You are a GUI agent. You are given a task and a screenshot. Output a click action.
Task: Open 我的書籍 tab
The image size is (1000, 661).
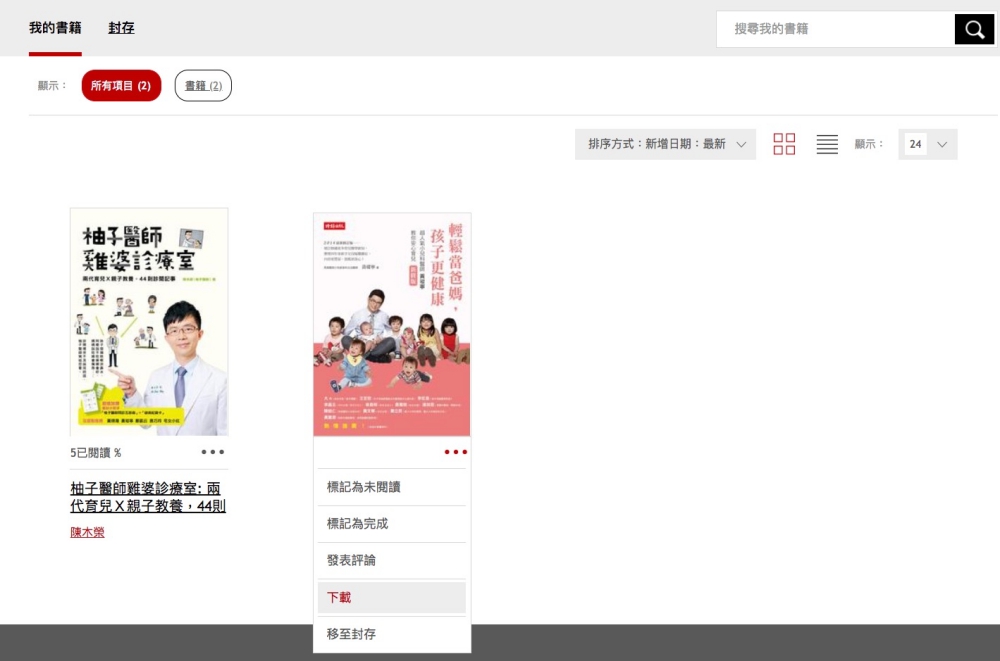[x=55, y=28]
